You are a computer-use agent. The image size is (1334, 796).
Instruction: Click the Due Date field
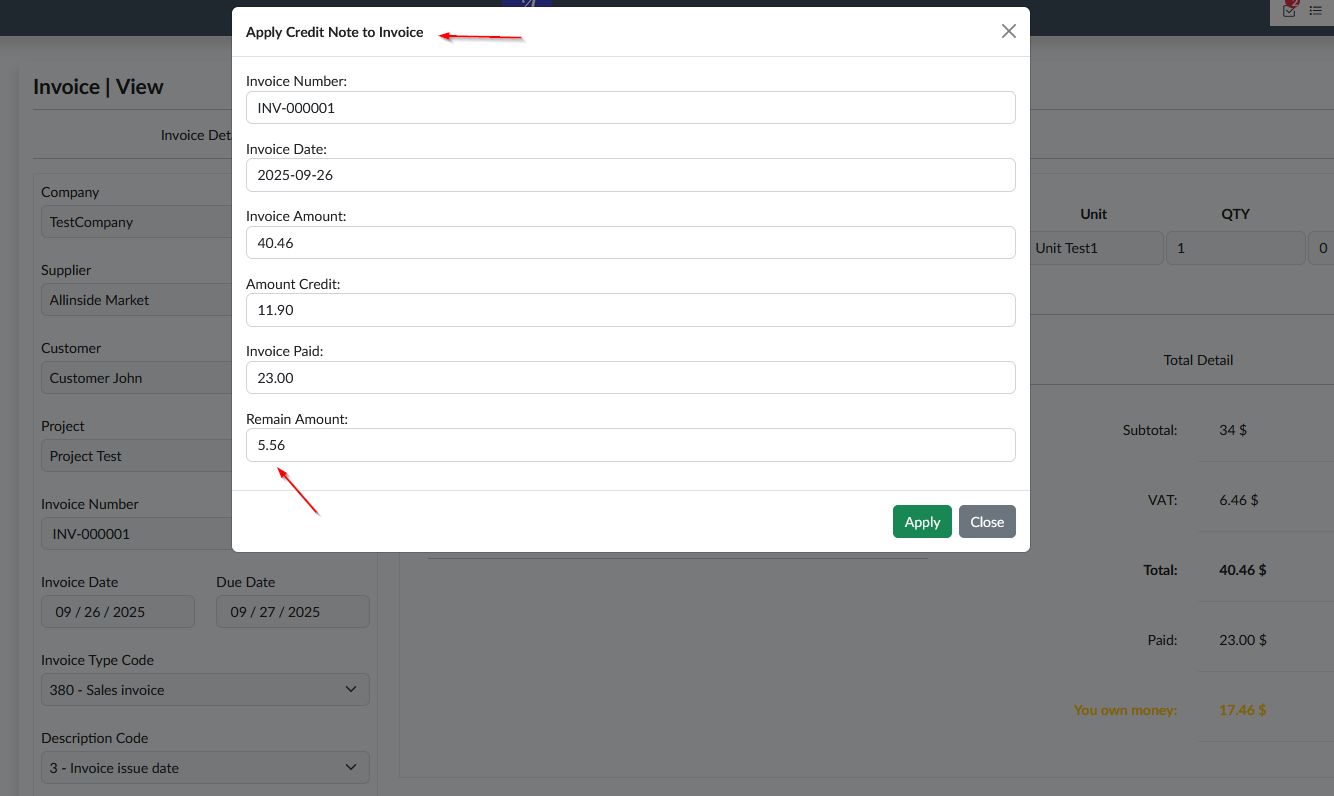click(x=292, y=612)
